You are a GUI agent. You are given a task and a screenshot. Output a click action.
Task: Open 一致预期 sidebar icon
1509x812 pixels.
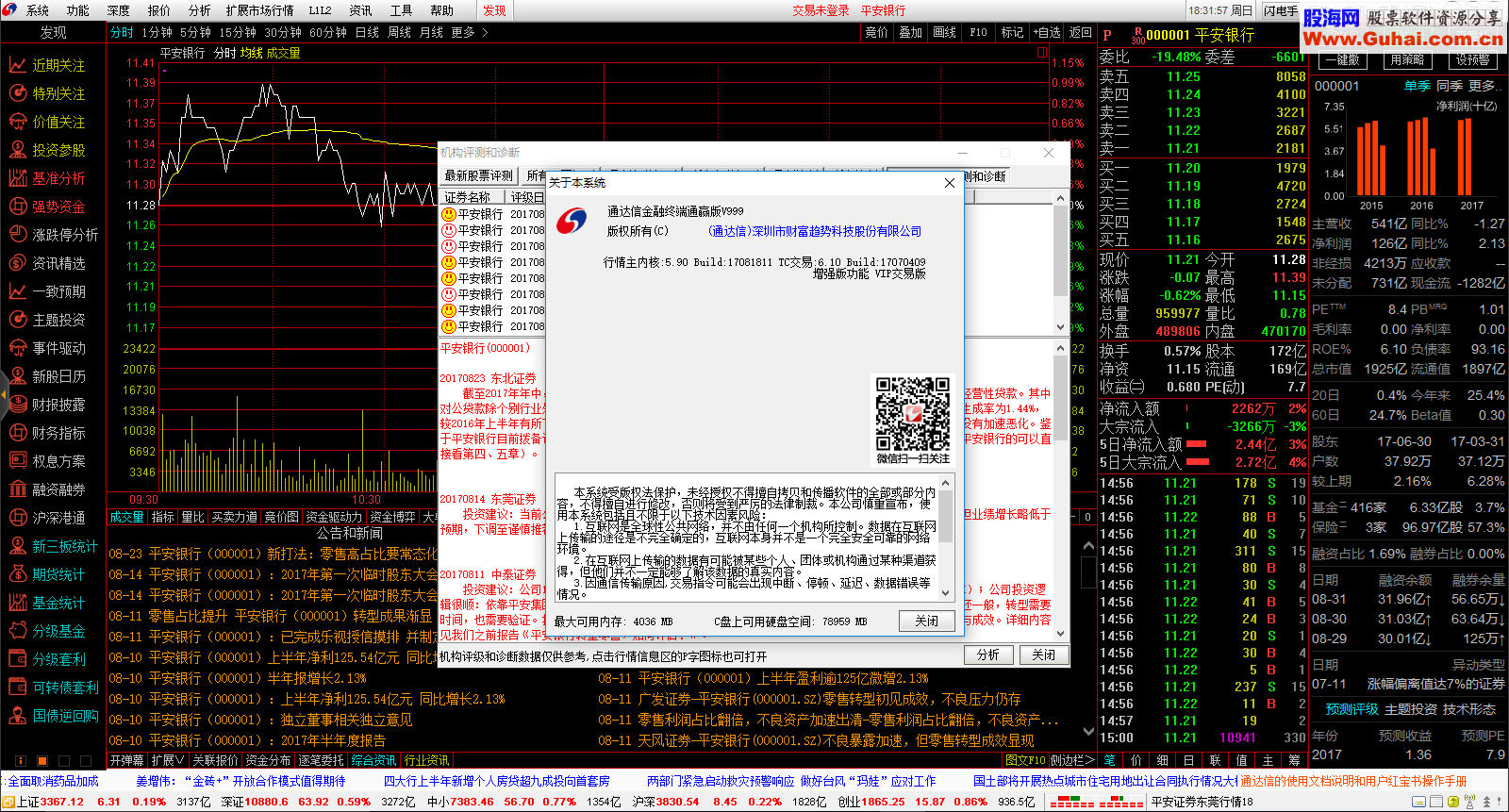tap(17, 291)
